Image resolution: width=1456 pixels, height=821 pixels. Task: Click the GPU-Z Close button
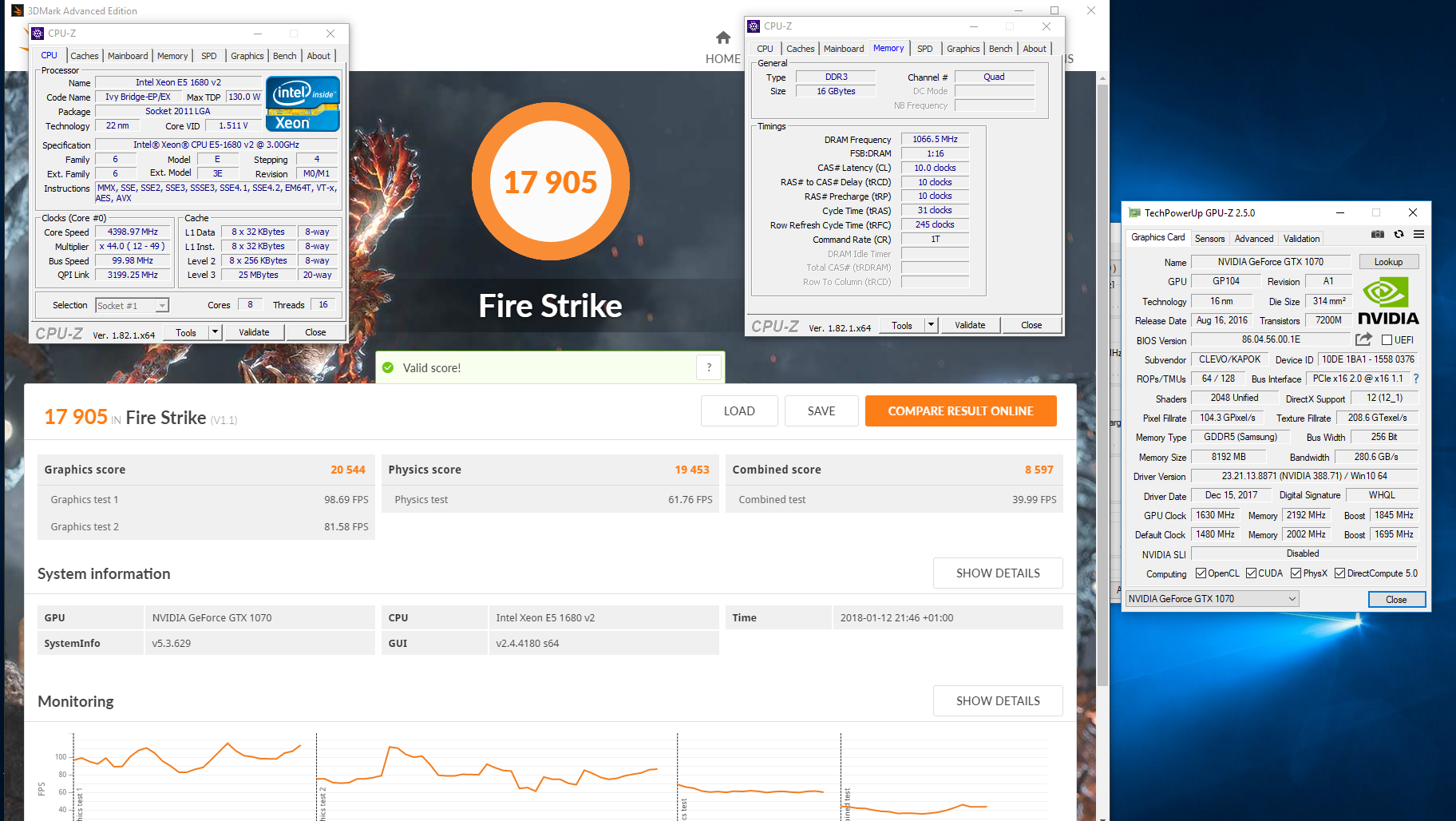click(1396, 600)
